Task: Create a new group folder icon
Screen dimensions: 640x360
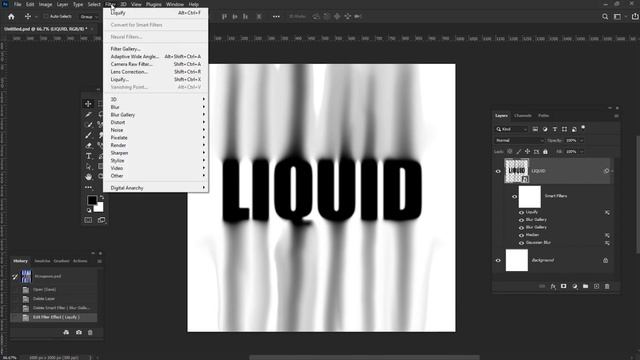Action: 585,287
